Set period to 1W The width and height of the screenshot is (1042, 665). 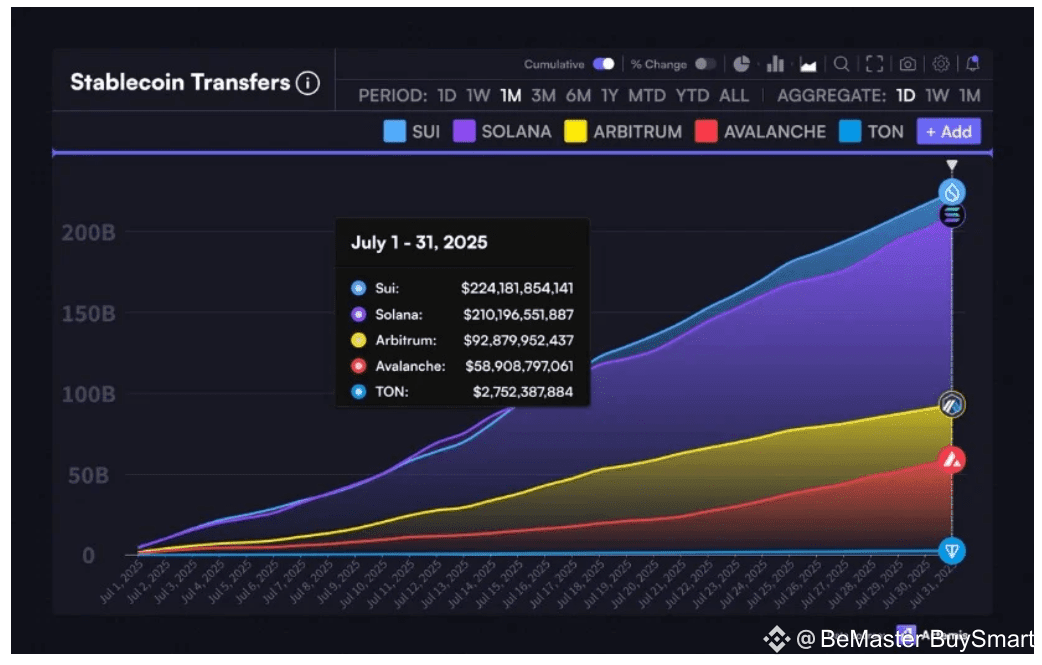[x=478, y=96]
